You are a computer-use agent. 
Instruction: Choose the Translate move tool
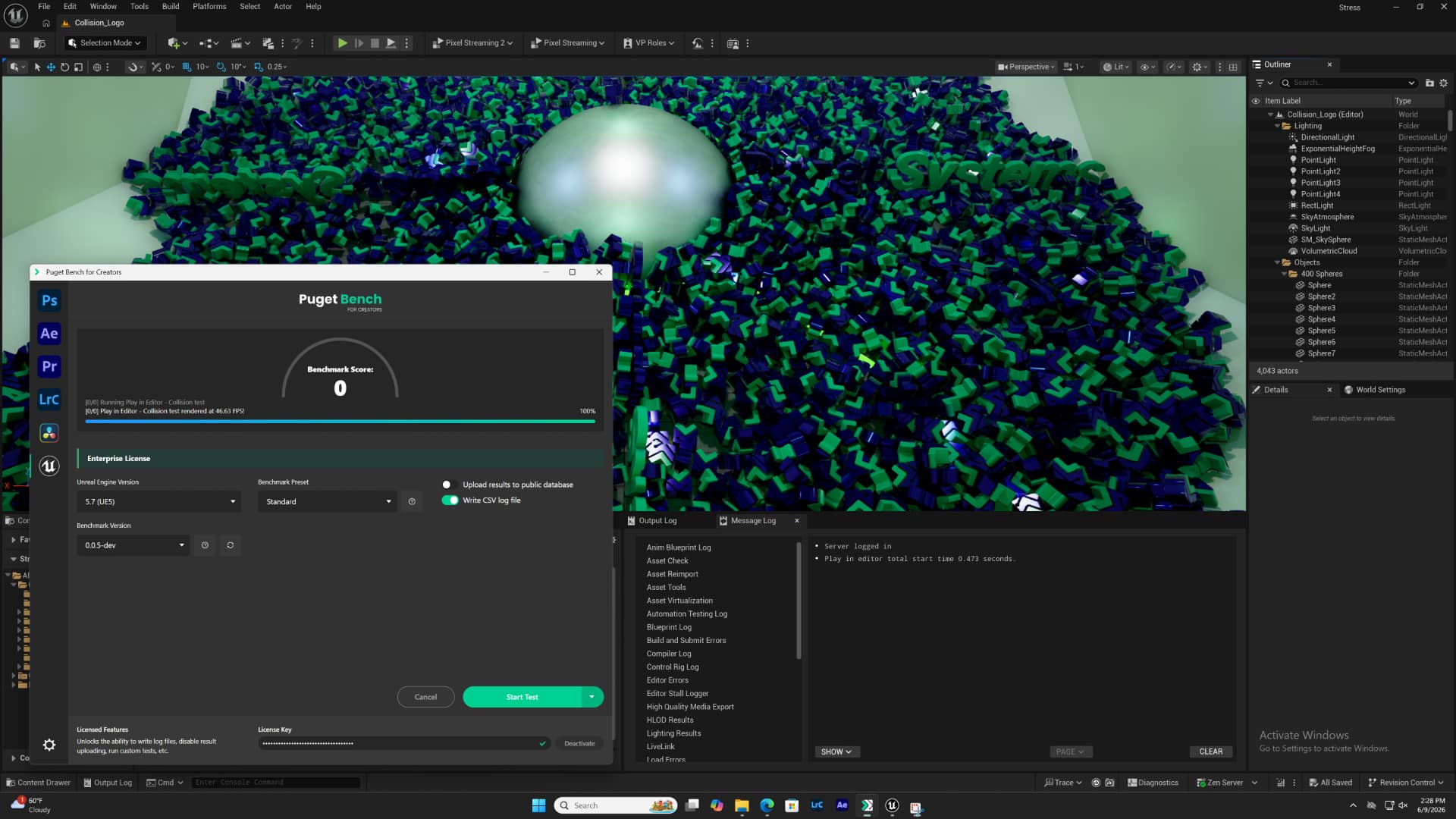[51, 67]
